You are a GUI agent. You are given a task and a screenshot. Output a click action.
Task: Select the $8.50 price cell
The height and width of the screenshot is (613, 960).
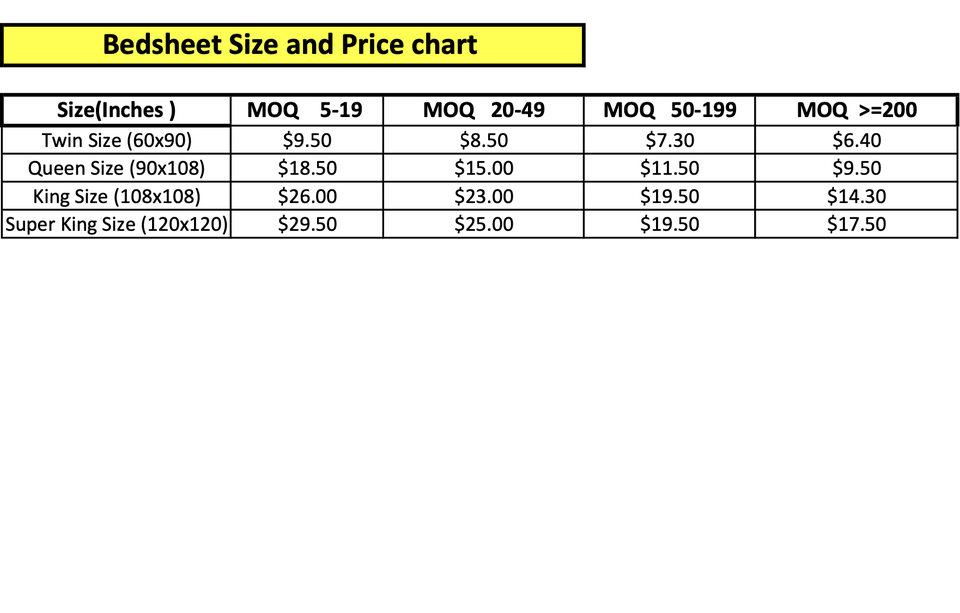point(484,140)
